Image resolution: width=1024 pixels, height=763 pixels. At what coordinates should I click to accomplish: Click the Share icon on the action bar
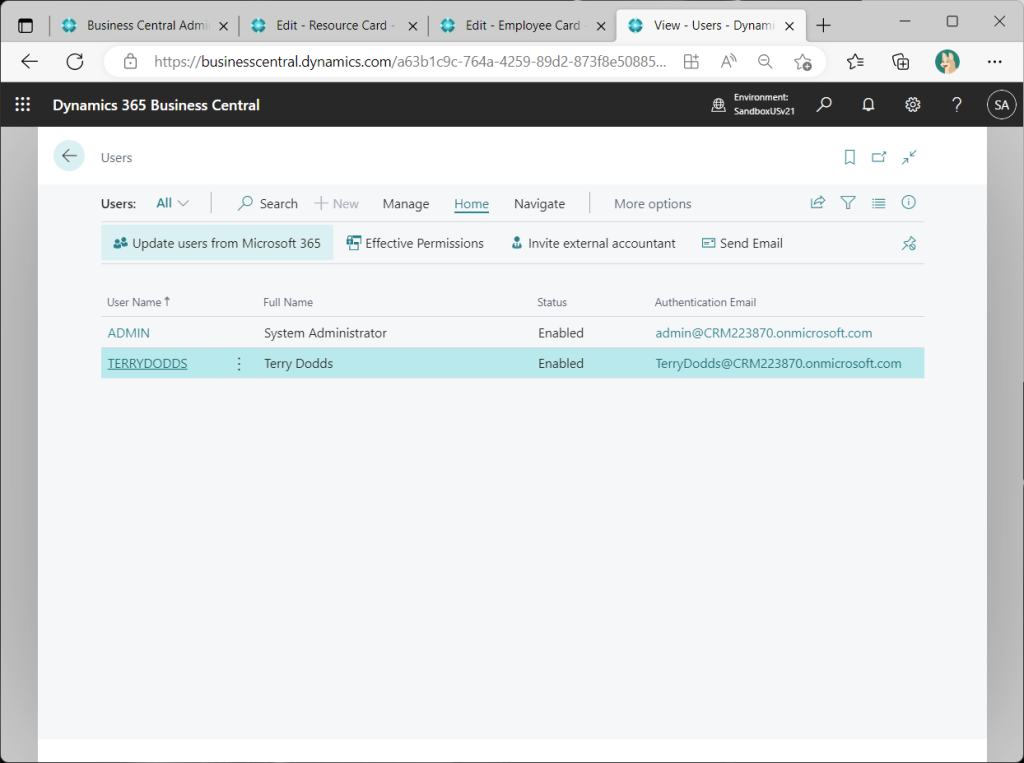[818, 203]
